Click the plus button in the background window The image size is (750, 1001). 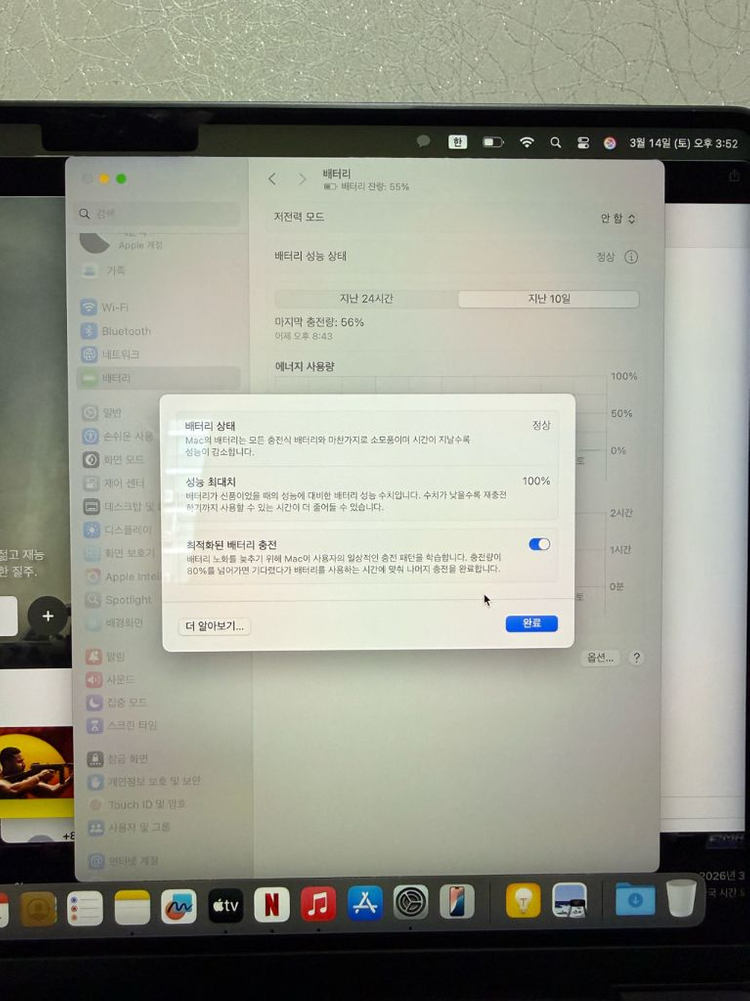click(47, 616)
